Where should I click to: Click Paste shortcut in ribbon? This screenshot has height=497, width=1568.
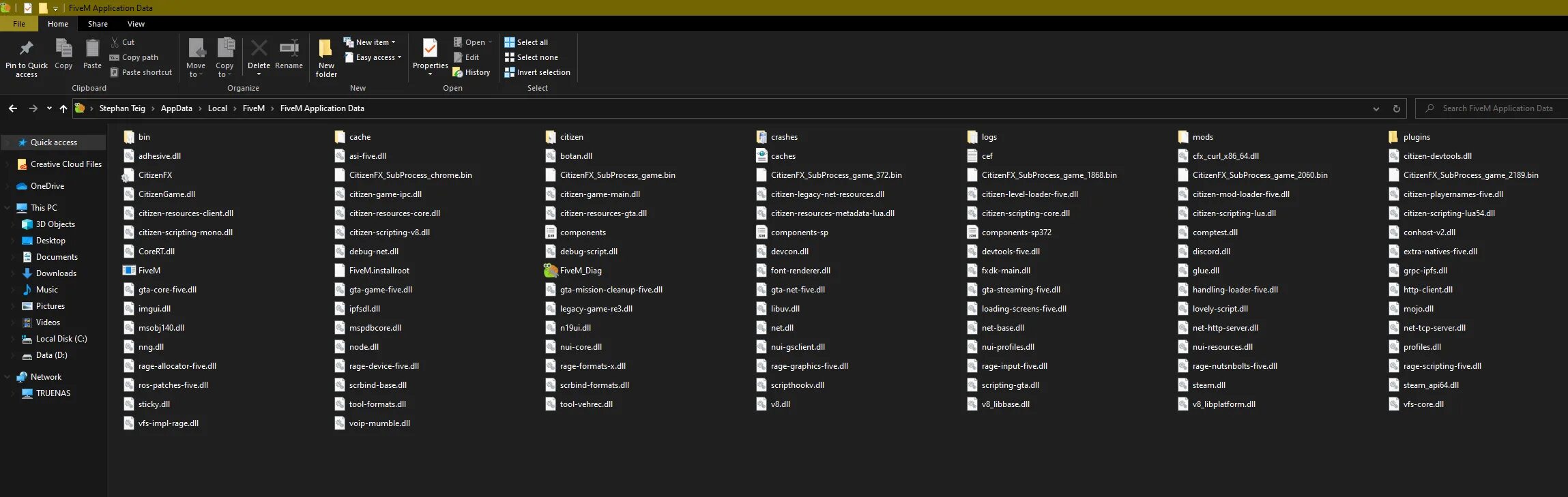click(141, 72)
